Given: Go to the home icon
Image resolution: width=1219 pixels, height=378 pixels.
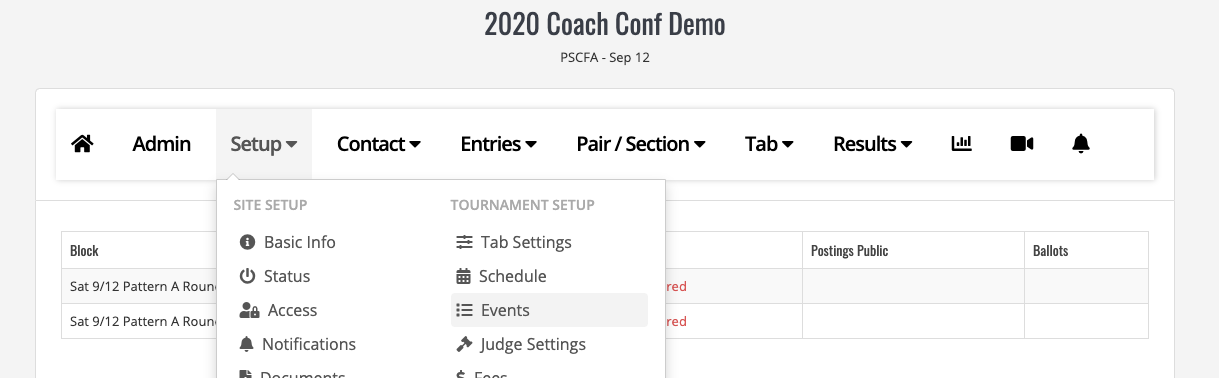Looking at the screenshot, I should (x=82, y=144).
